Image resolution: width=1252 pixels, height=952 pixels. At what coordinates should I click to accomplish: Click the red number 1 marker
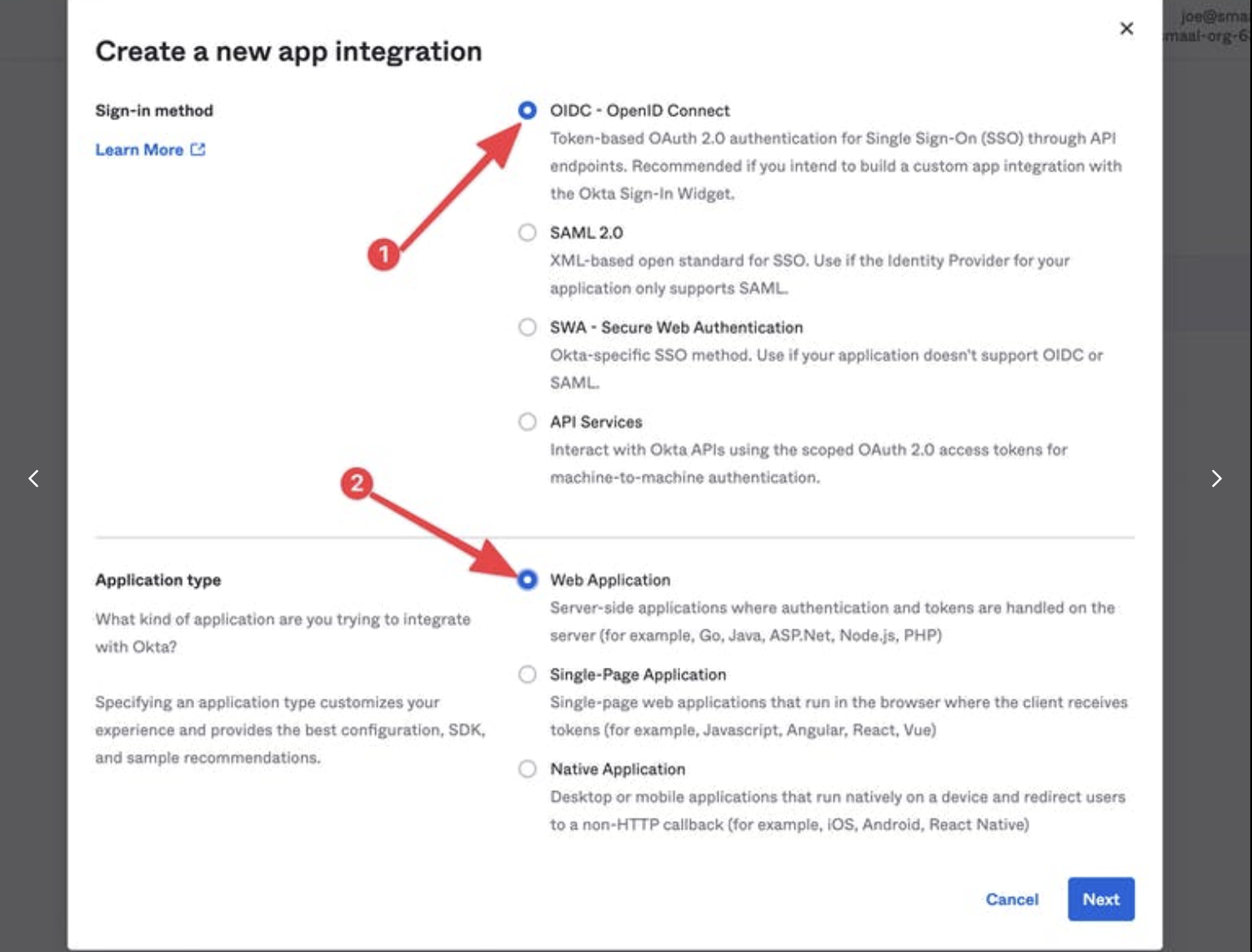point(383,253)
